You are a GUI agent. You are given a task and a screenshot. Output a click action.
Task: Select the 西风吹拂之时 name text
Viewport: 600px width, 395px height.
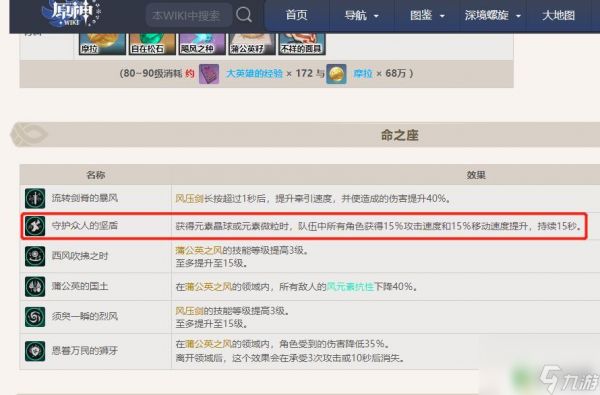tap(80, 256)
